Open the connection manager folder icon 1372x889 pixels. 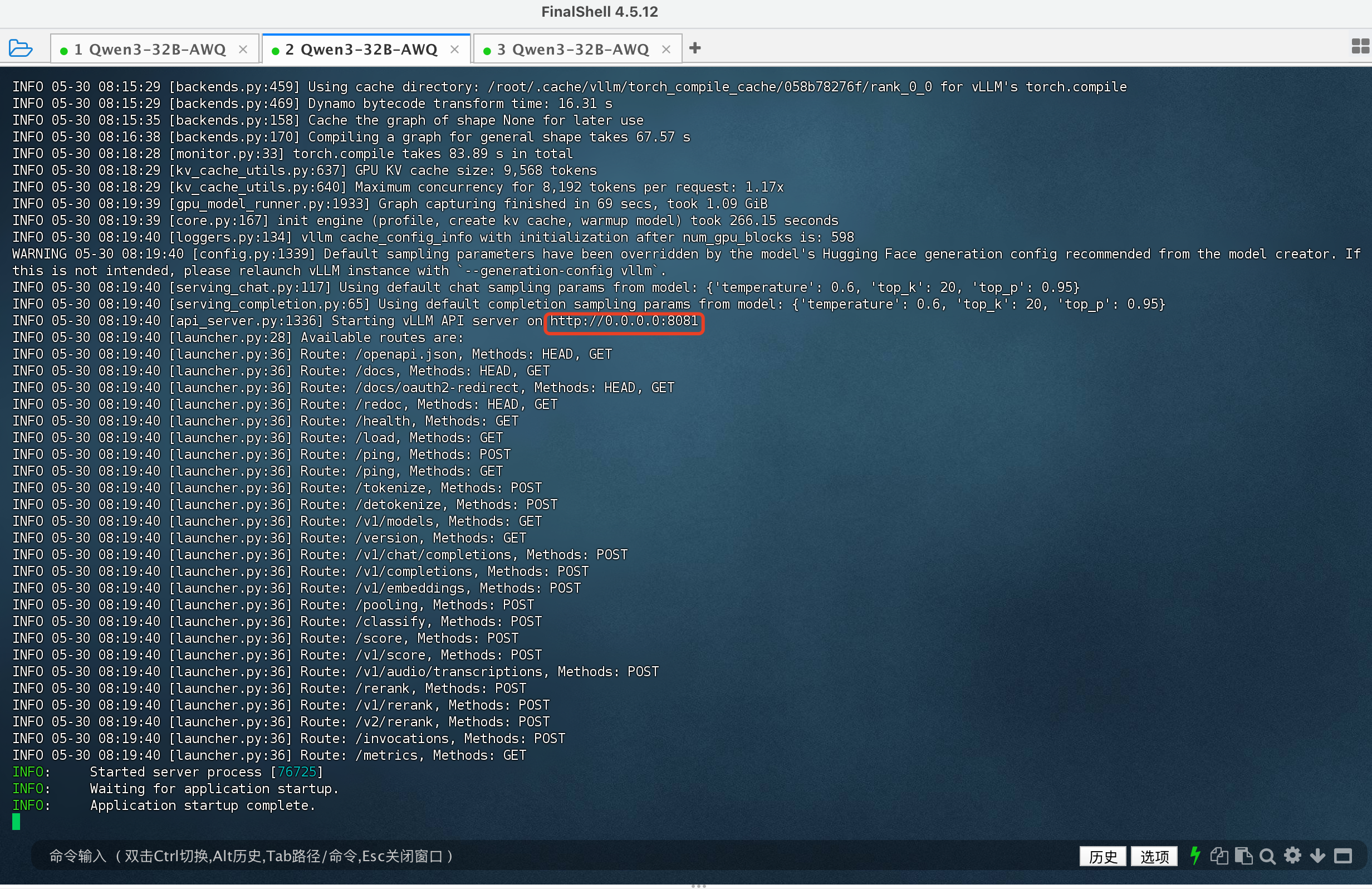(21, 48)
